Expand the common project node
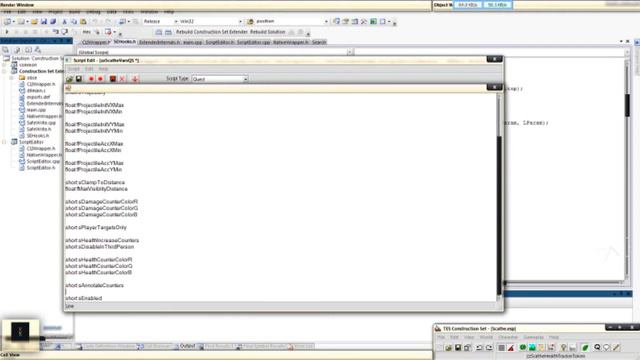 pyautogui.click(x=4, y=64)
